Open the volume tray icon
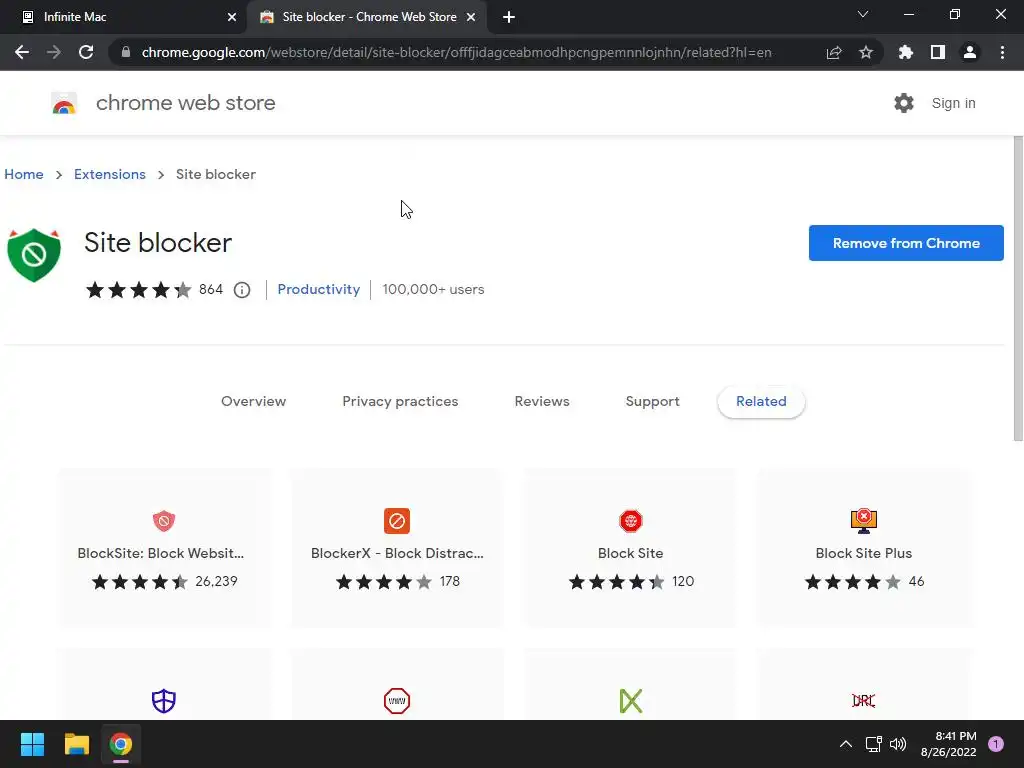The width and height of the screenshot is (1024, 768). point(898,744)
